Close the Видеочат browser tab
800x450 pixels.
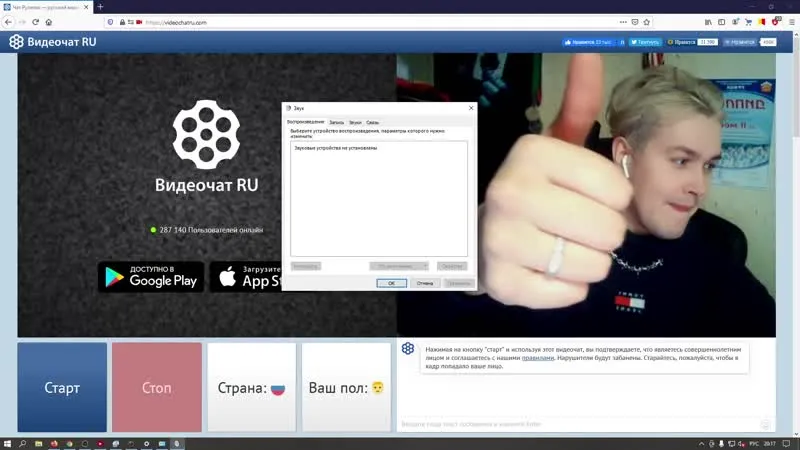point(86,7)
